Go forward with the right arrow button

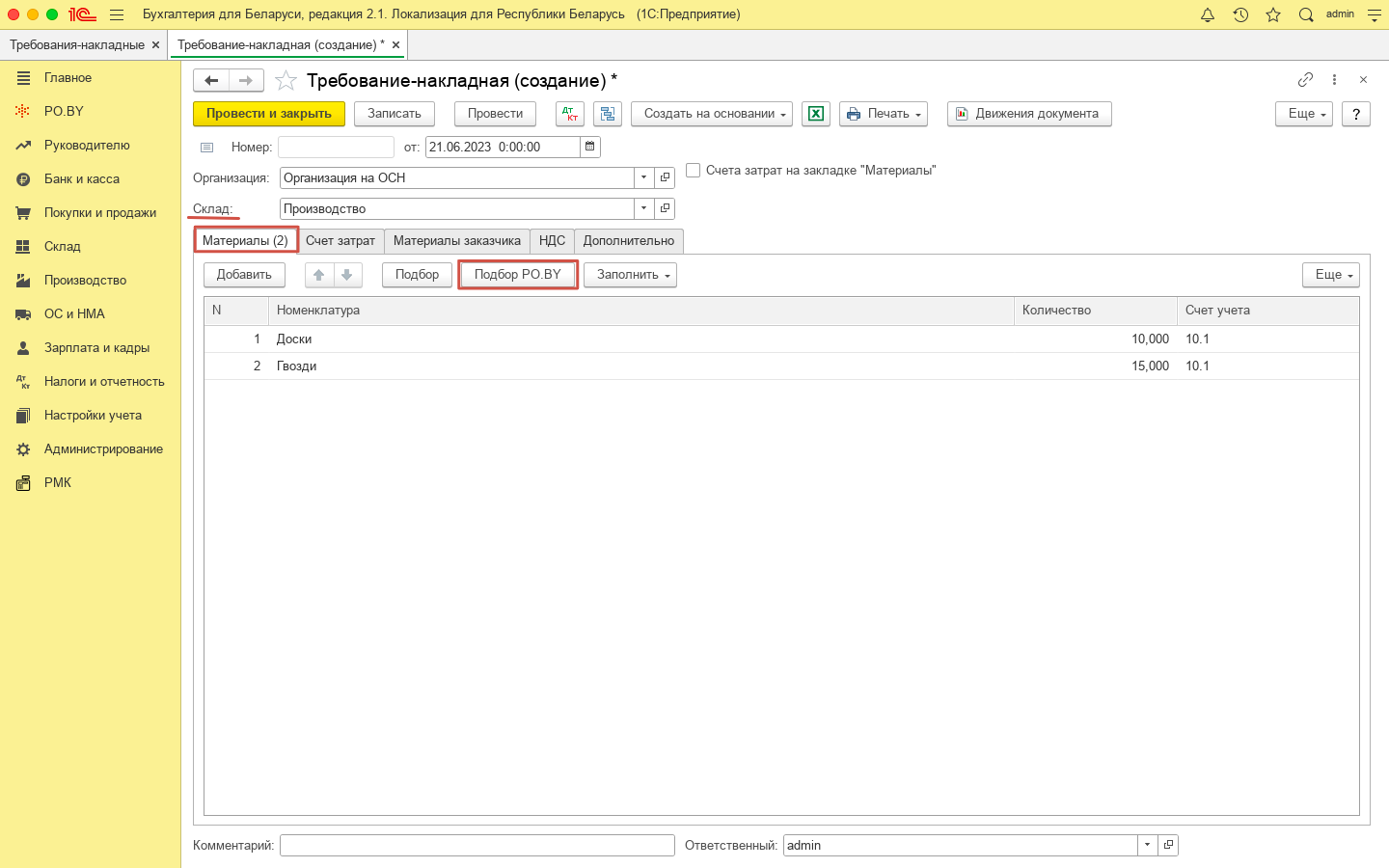point(246,80)
